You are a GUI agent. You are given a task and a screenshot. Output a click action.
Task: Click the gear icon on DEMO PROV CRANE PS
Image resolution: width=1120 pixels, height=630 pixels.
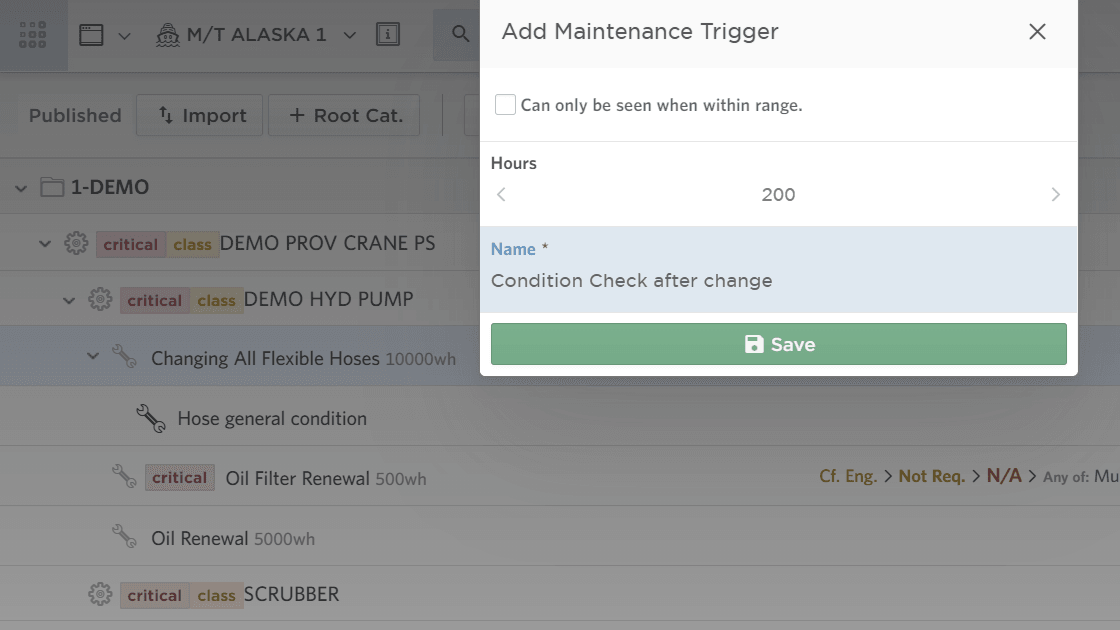pos(76,243)
